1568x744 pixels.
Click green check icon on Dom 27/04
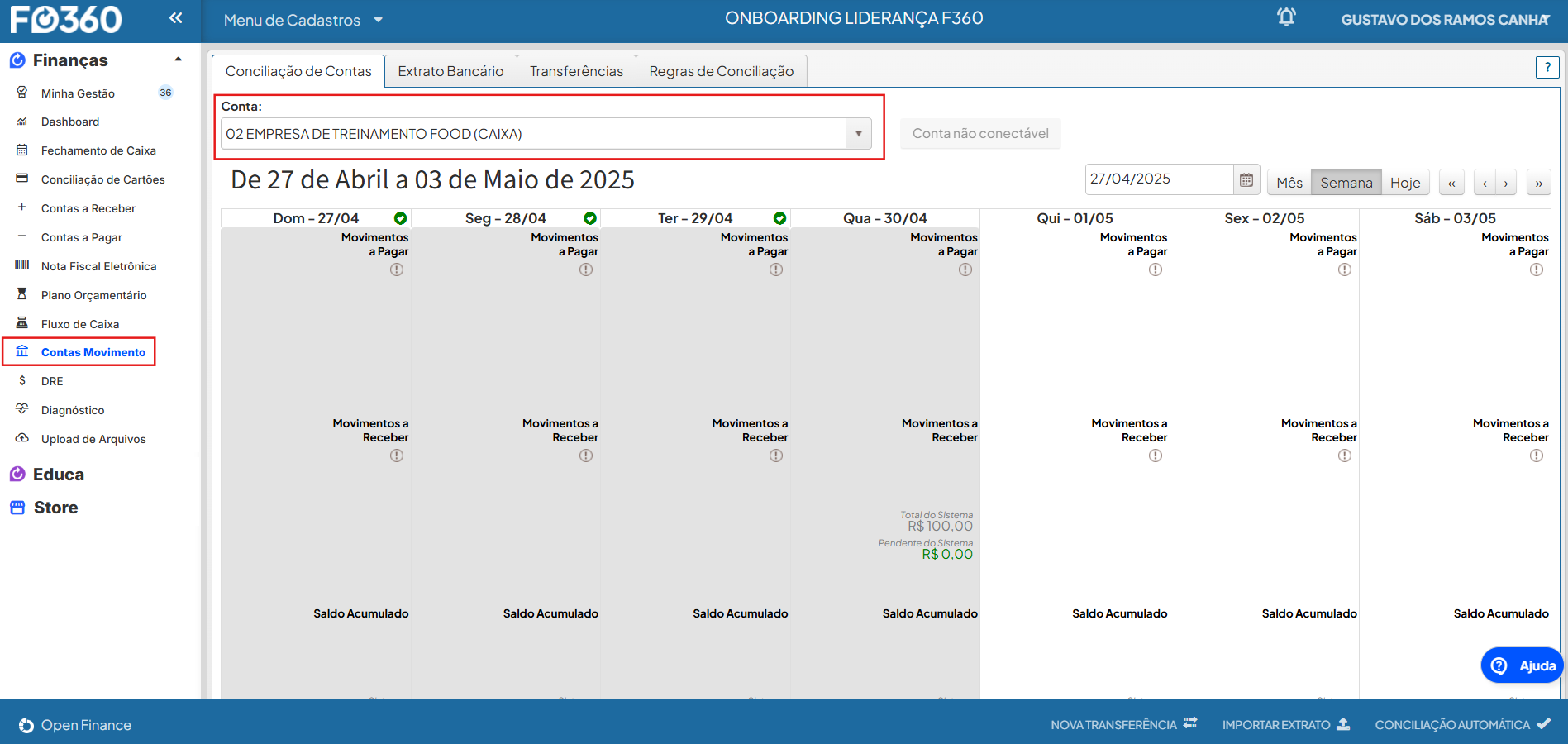tap(400, 218)
